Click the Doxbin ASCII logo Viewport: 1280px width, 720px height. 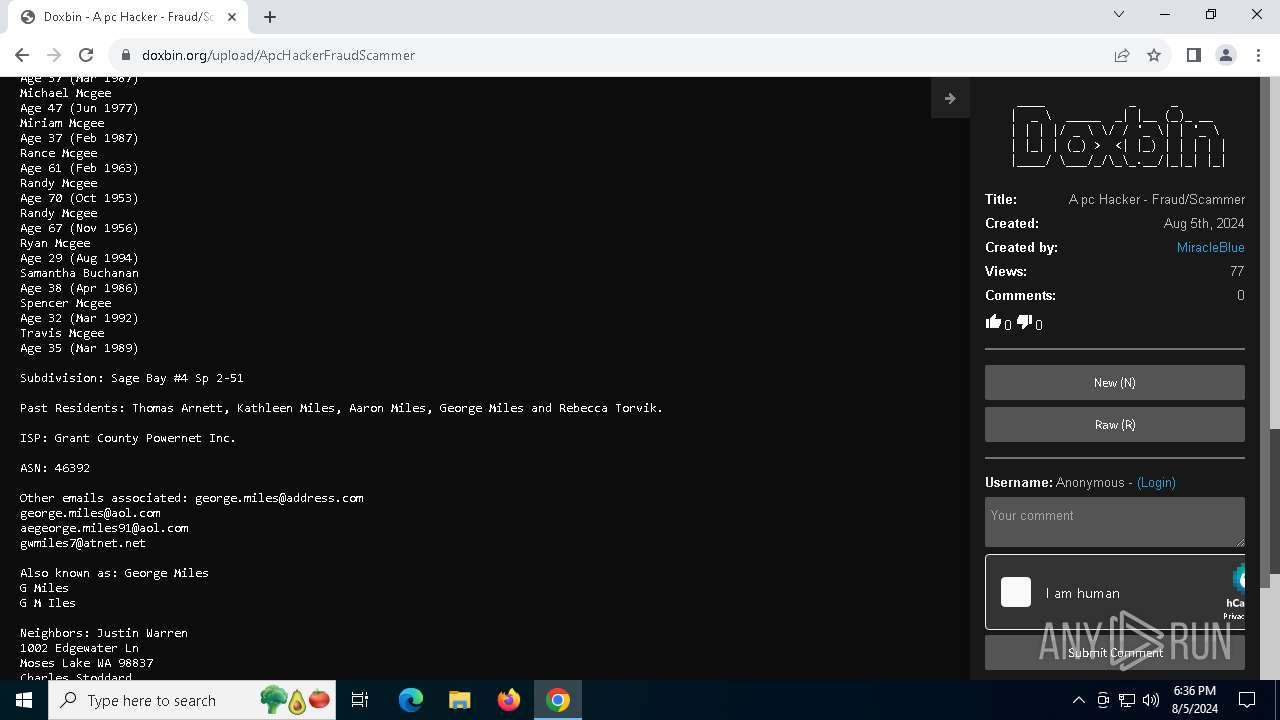tap(1118, 135)
